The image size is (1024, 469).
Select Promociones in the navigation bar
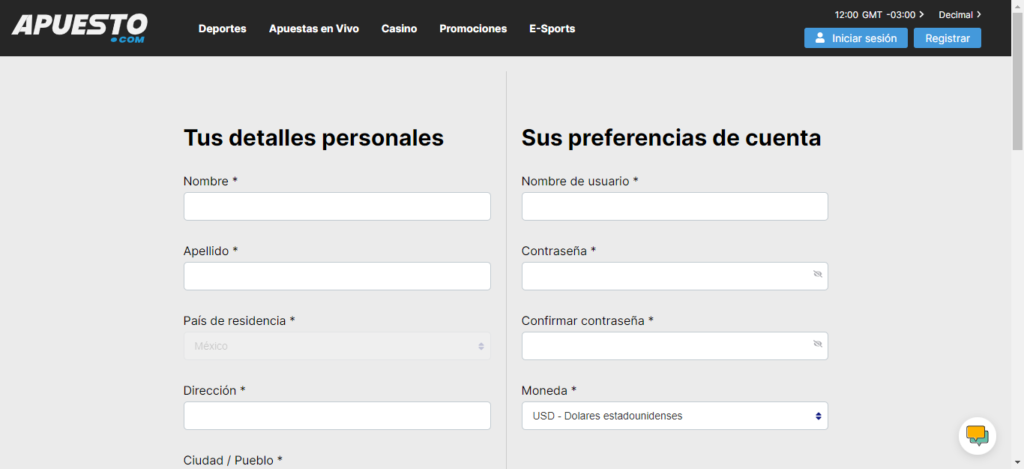(472, 29)
